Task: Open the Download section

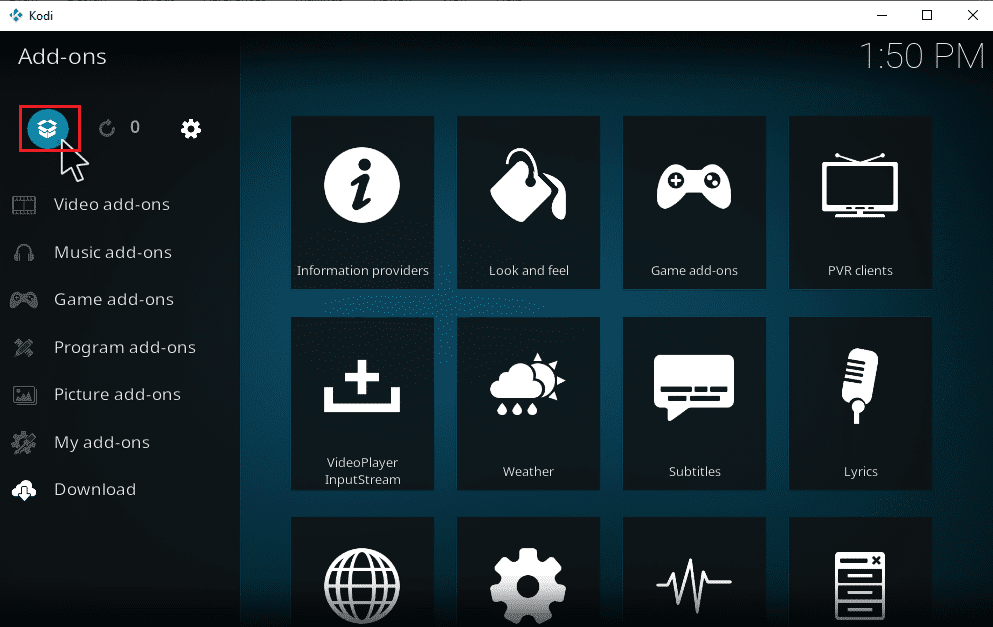Action: (95, 489)
